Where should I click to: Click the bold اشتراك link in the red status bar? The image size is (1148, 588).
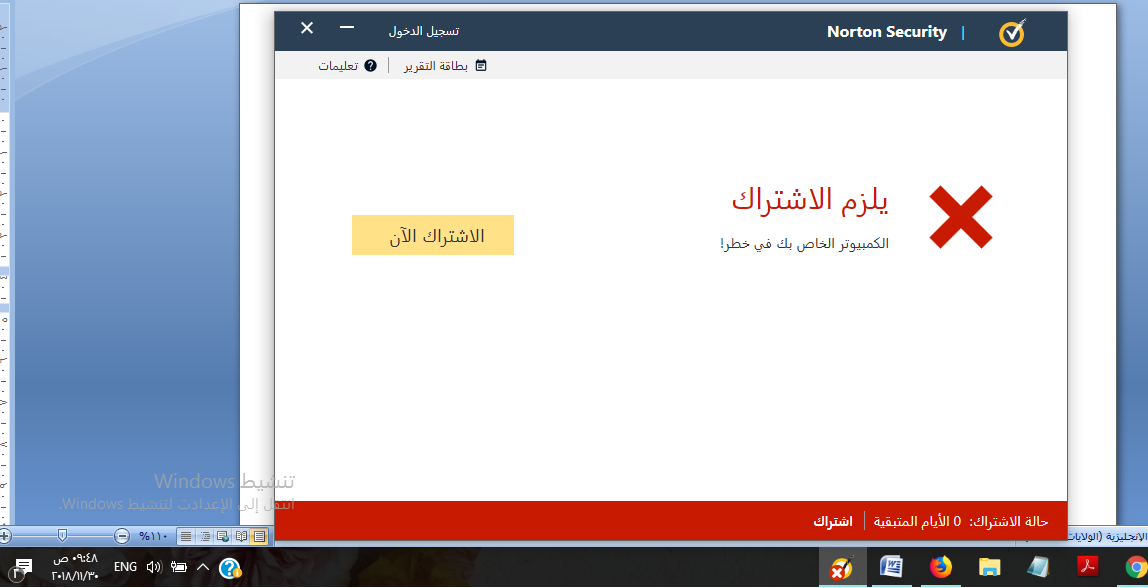click(832, 521)
